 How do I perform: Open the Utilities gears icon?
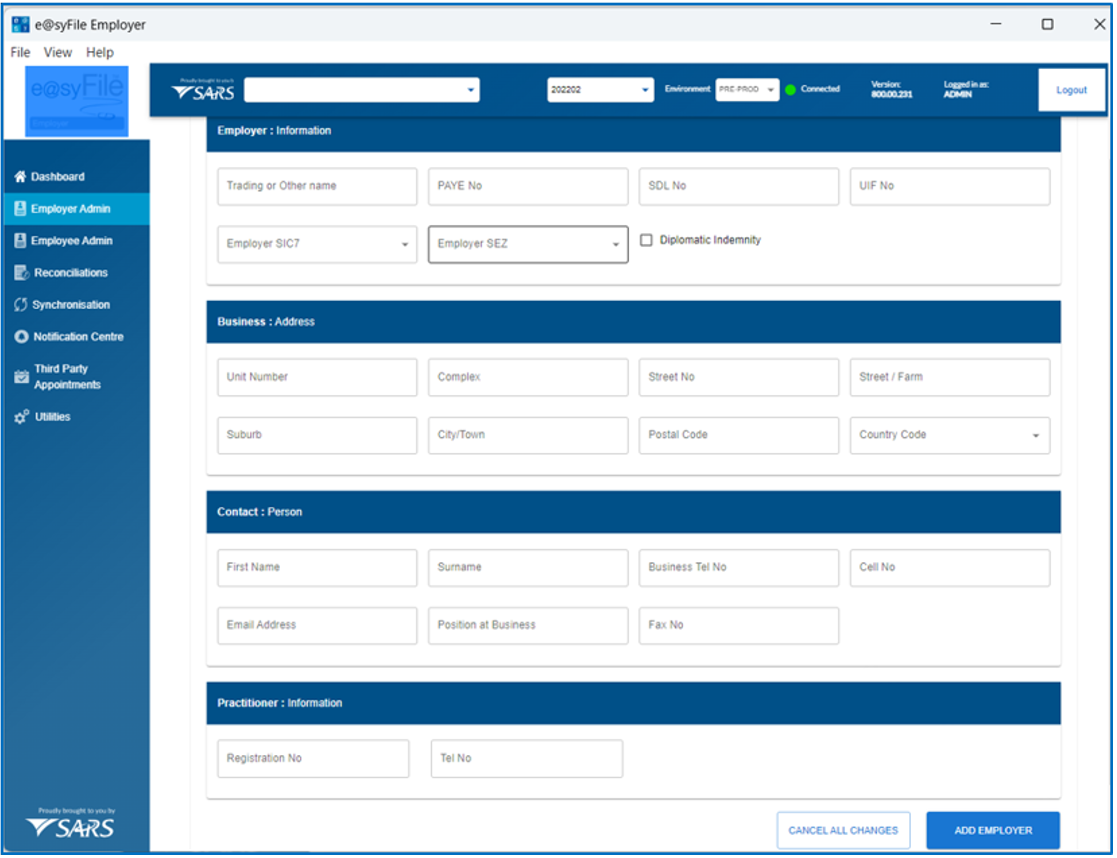click(x=21, y=417)
